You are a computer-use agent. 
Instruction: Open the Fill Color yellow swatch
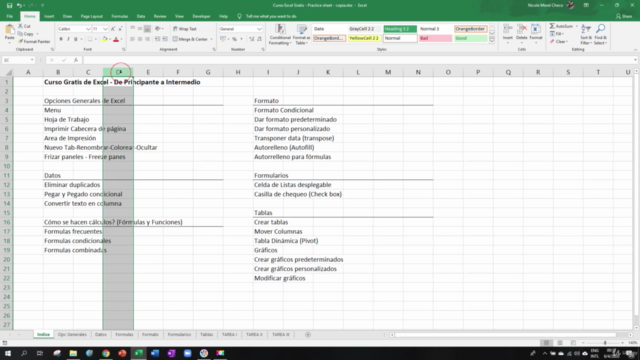click(104, 39)
